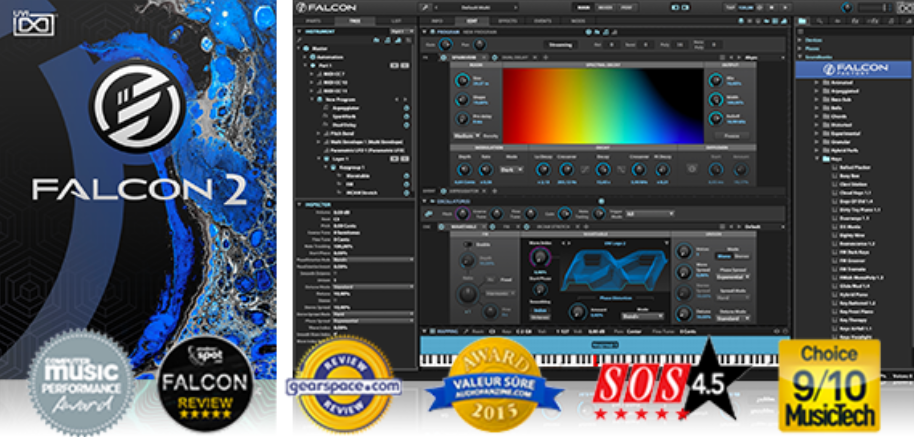Collapse the Keys folder in the browser
The image size is (914, 437).
(x=817, y=158)
